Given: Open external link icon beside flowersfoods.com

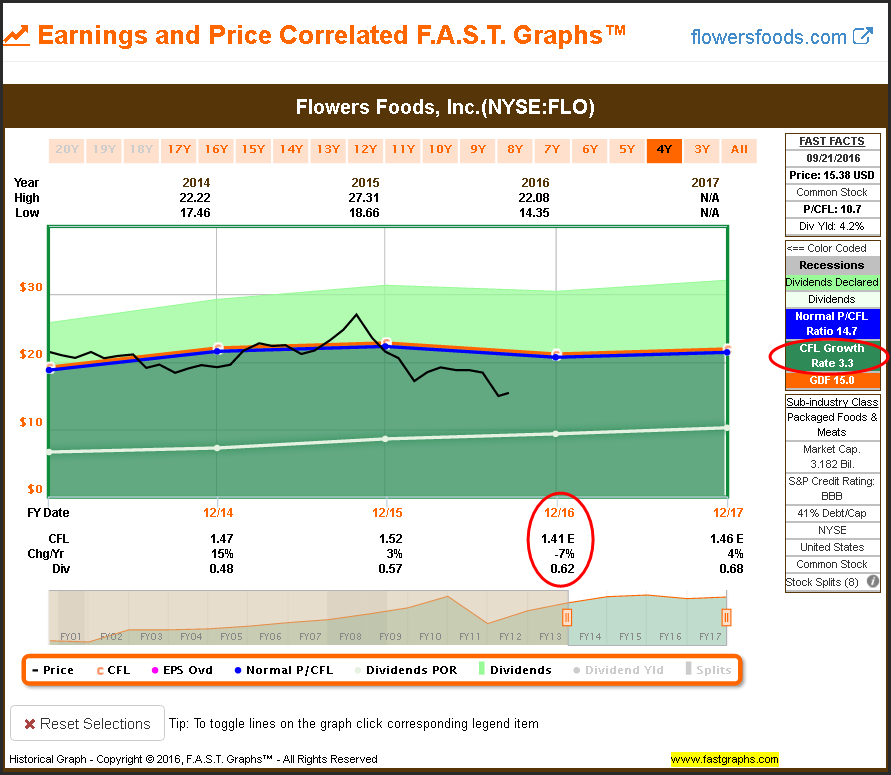Looking at the screenshot, I should pos(862,37).
